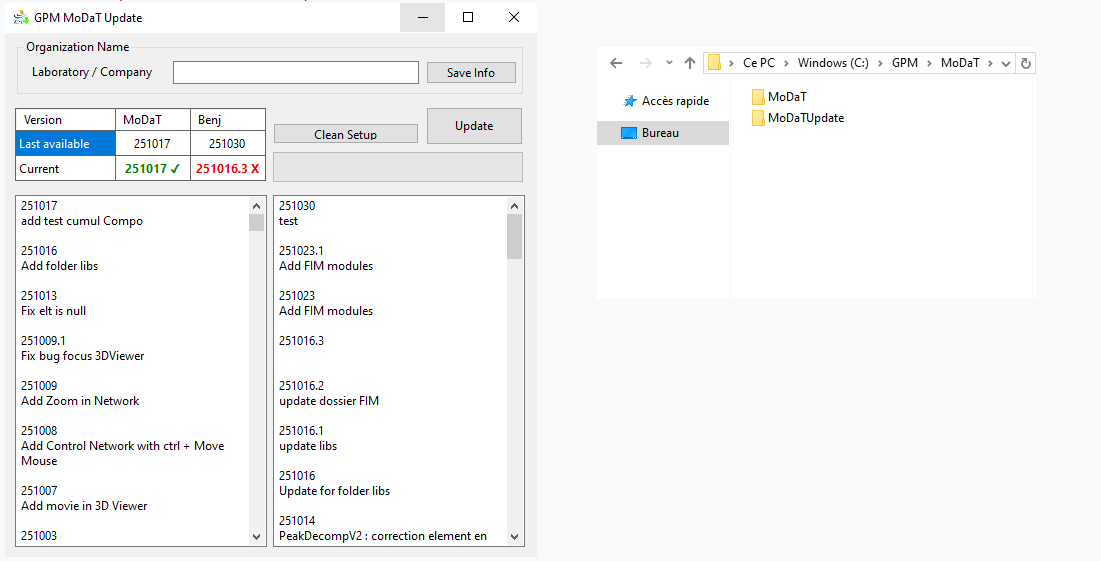Click GPM in the address breadcrumb
Viewport: 1101px width, 561px height.
[904, 62]
